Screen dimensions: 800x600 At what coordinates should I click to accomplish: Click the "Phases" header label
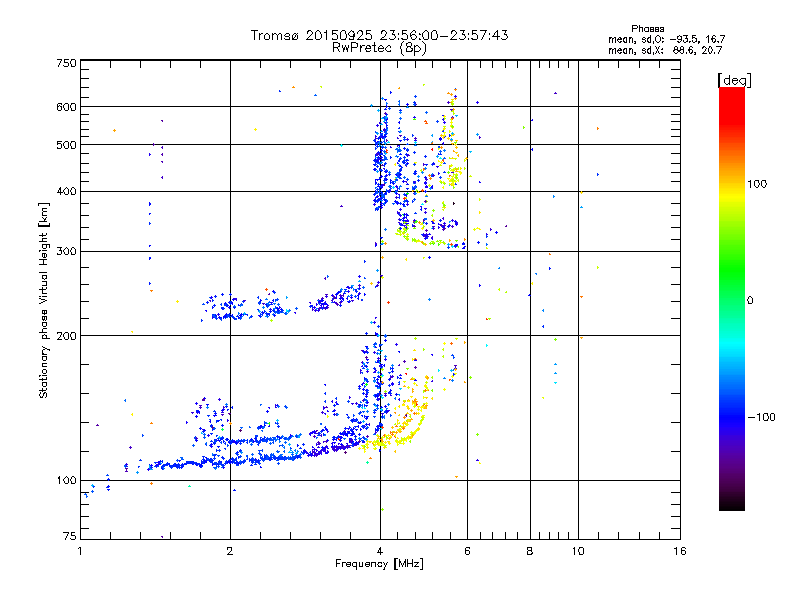pos(647,29)
